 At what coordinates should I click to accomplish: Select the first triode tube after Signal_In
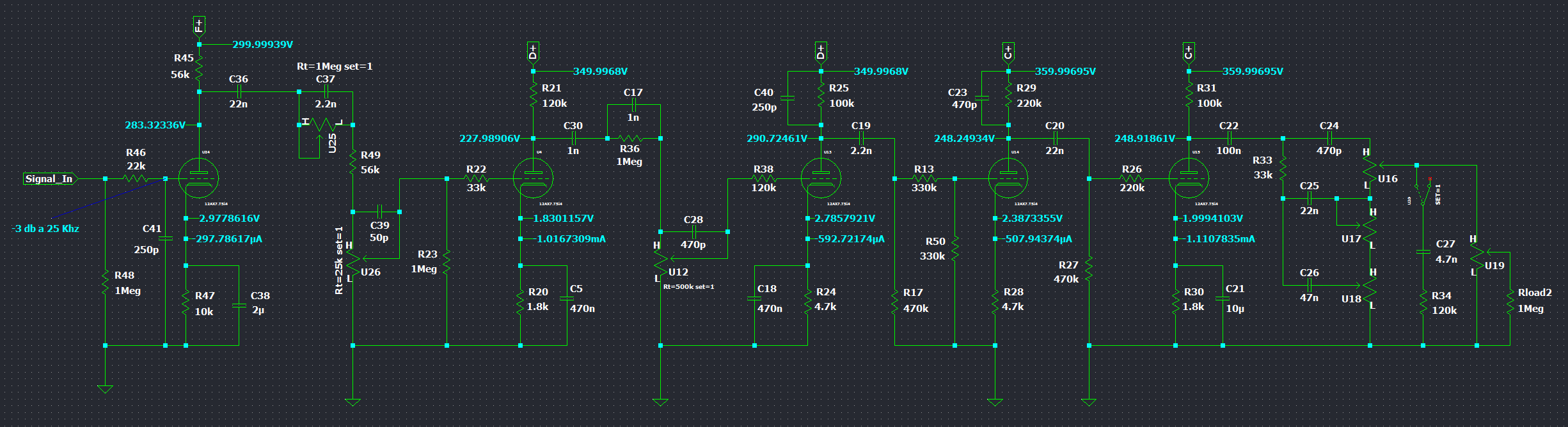[198, 178]
